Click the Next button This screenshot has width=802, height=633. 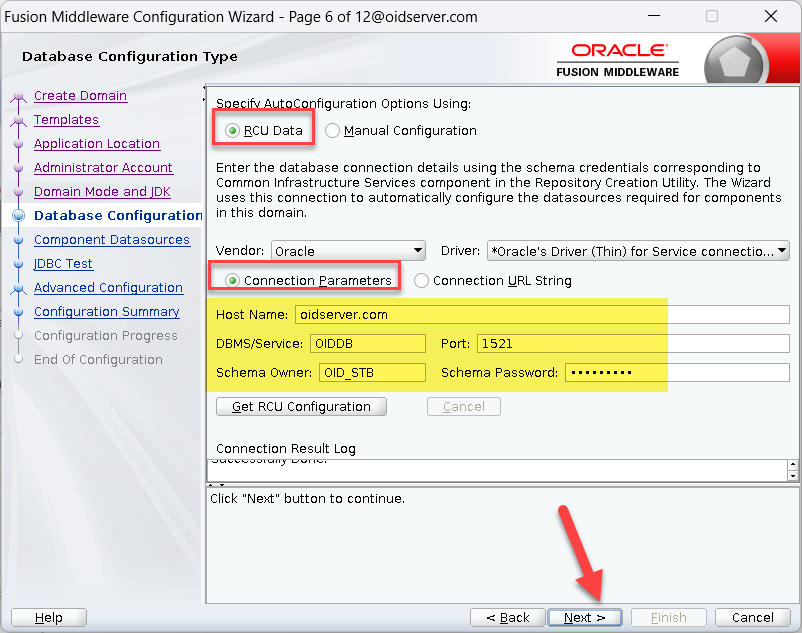(x=584, y=618)
